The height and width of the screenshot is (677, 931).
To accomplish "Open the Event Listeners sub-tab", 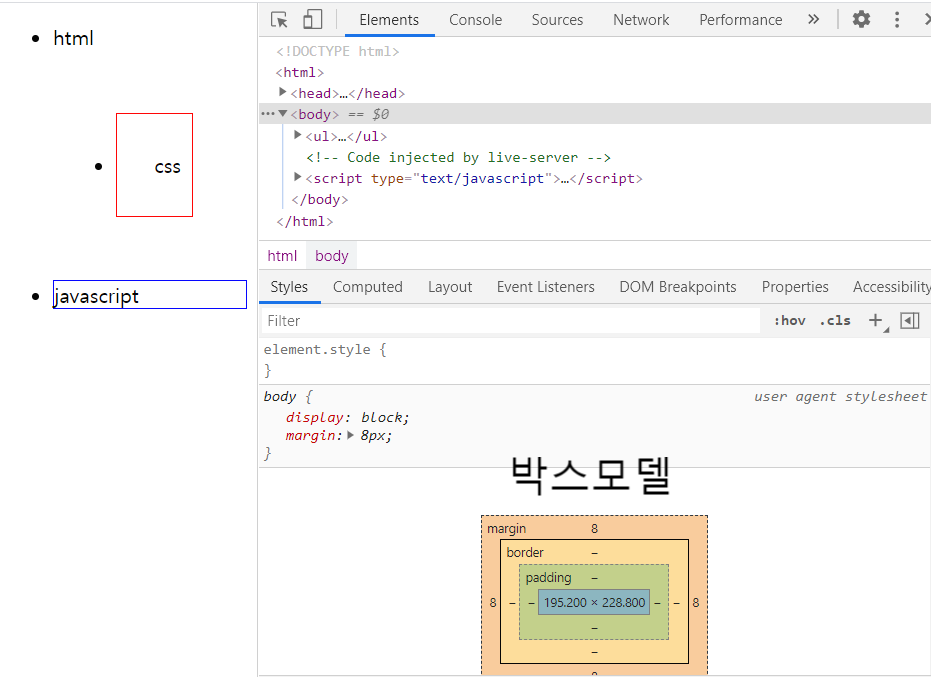I will (545, 287).
